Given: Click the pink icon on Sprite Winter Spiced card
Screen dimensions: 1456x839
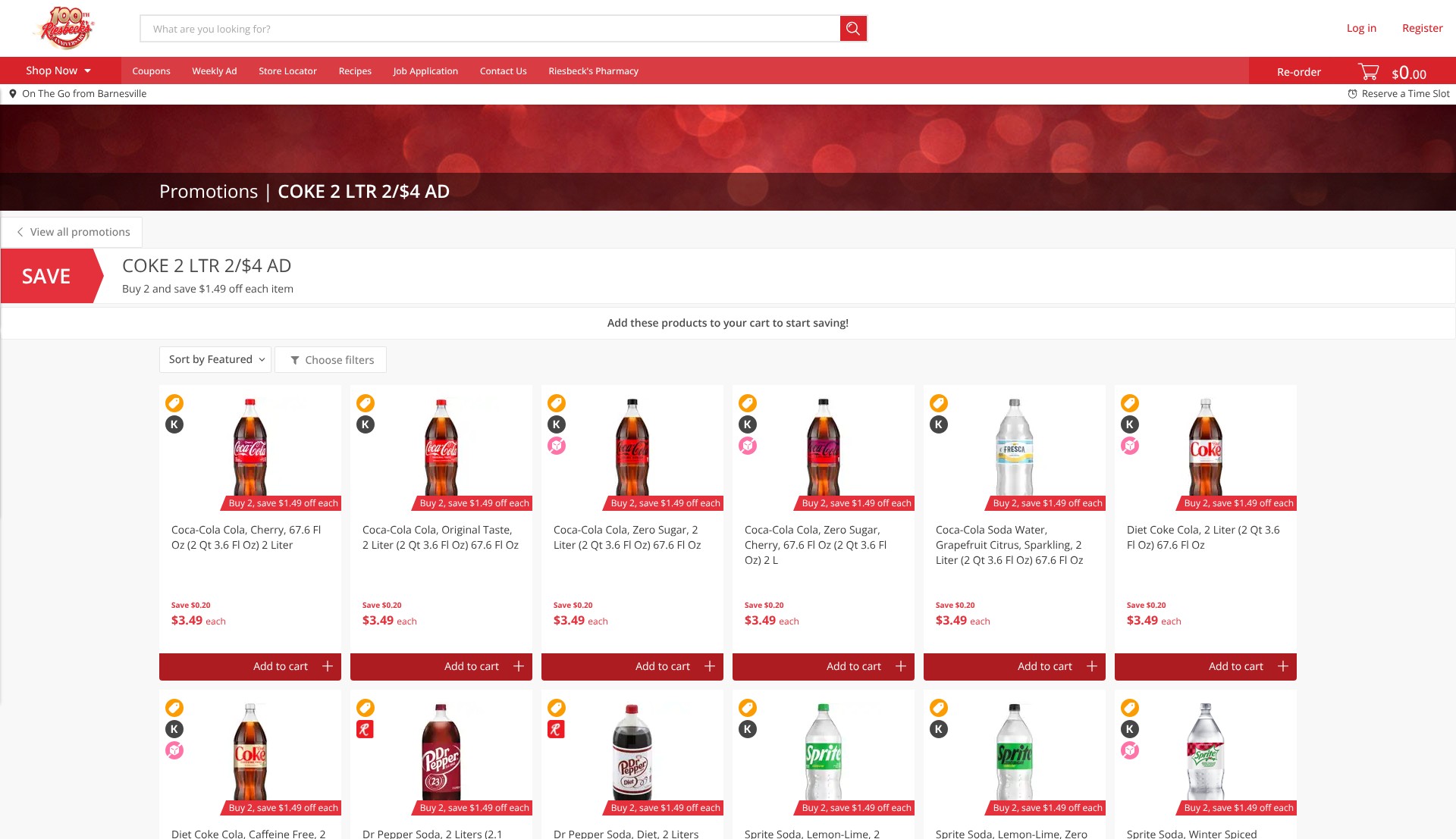Looking at the screenshot, I should (x=1130, y=750).
